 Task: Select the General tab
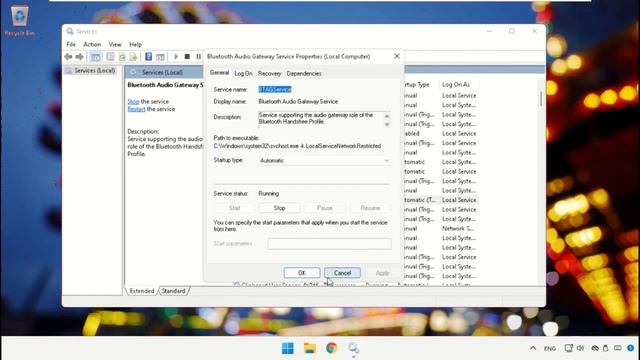coord(219,73)
